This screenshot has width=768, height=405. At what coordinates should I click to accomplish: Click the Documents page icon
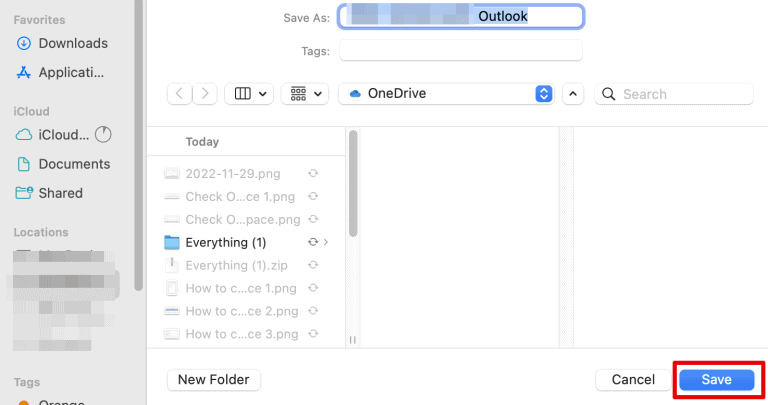[24, 164]
